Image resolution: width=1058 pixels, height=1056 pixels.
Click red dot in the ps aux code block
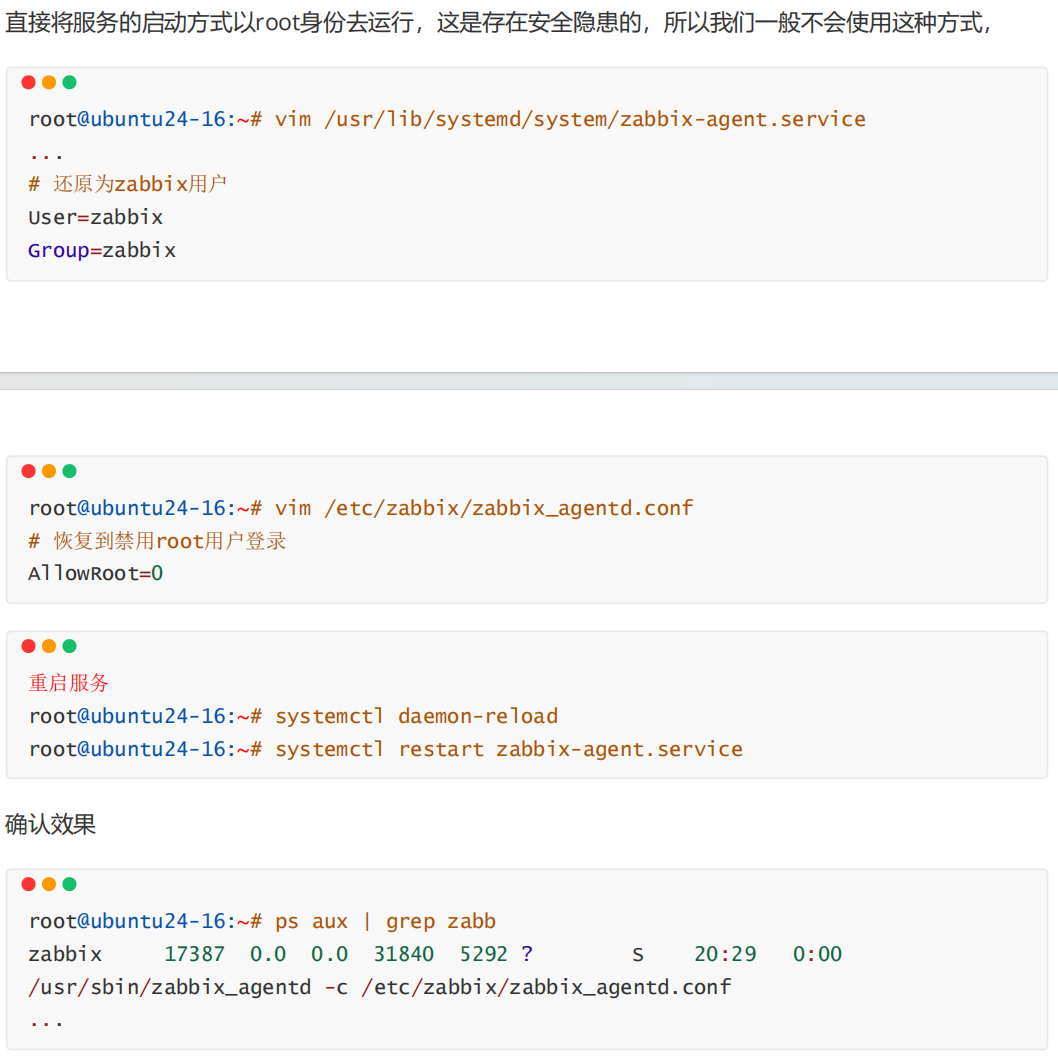pyautogui.click(x=28, y=884)
